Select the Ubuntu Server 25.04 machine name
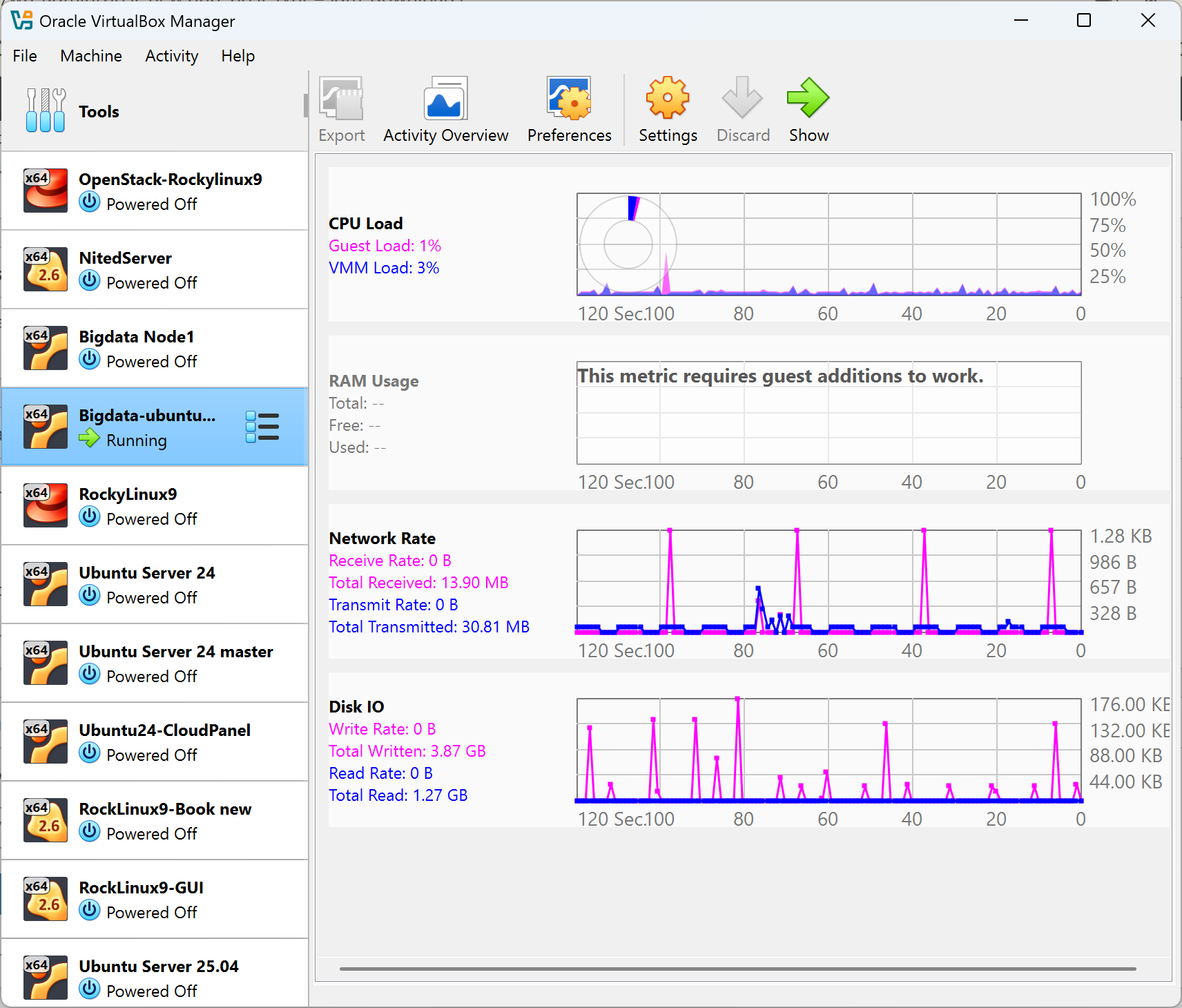The image size is (1182, 1008). pyautogui.click(x=159, y=967)
